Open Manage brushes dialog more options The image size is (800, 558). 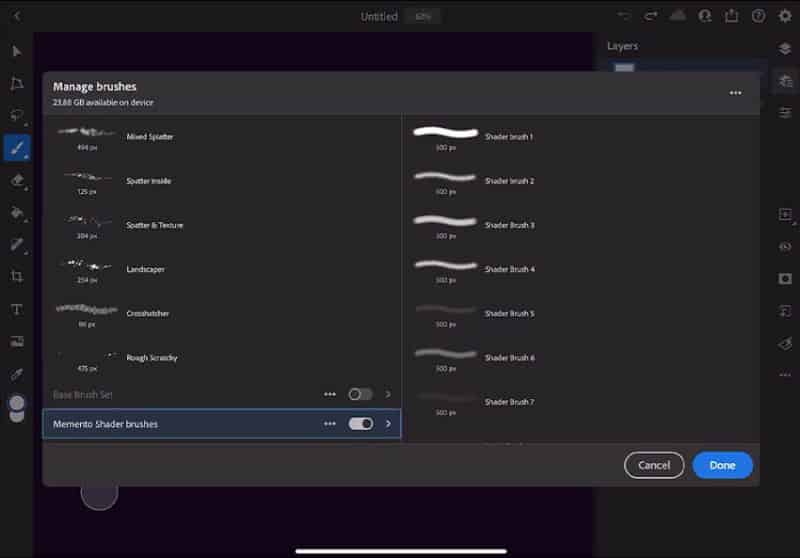(x=735, y=93)
